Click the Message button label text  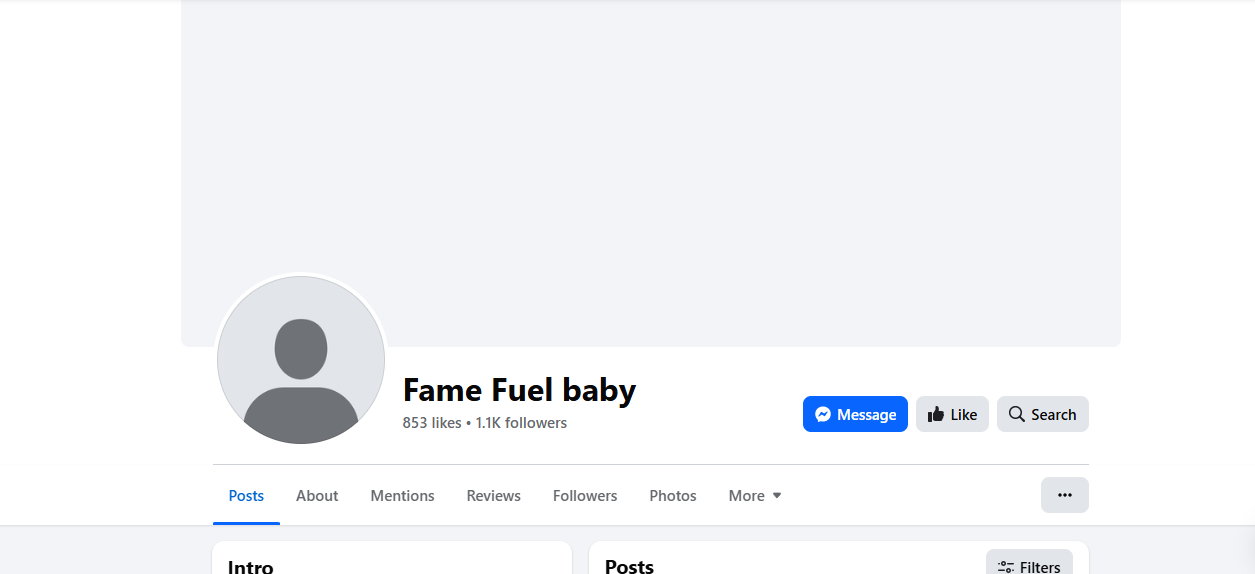point(866,414)
